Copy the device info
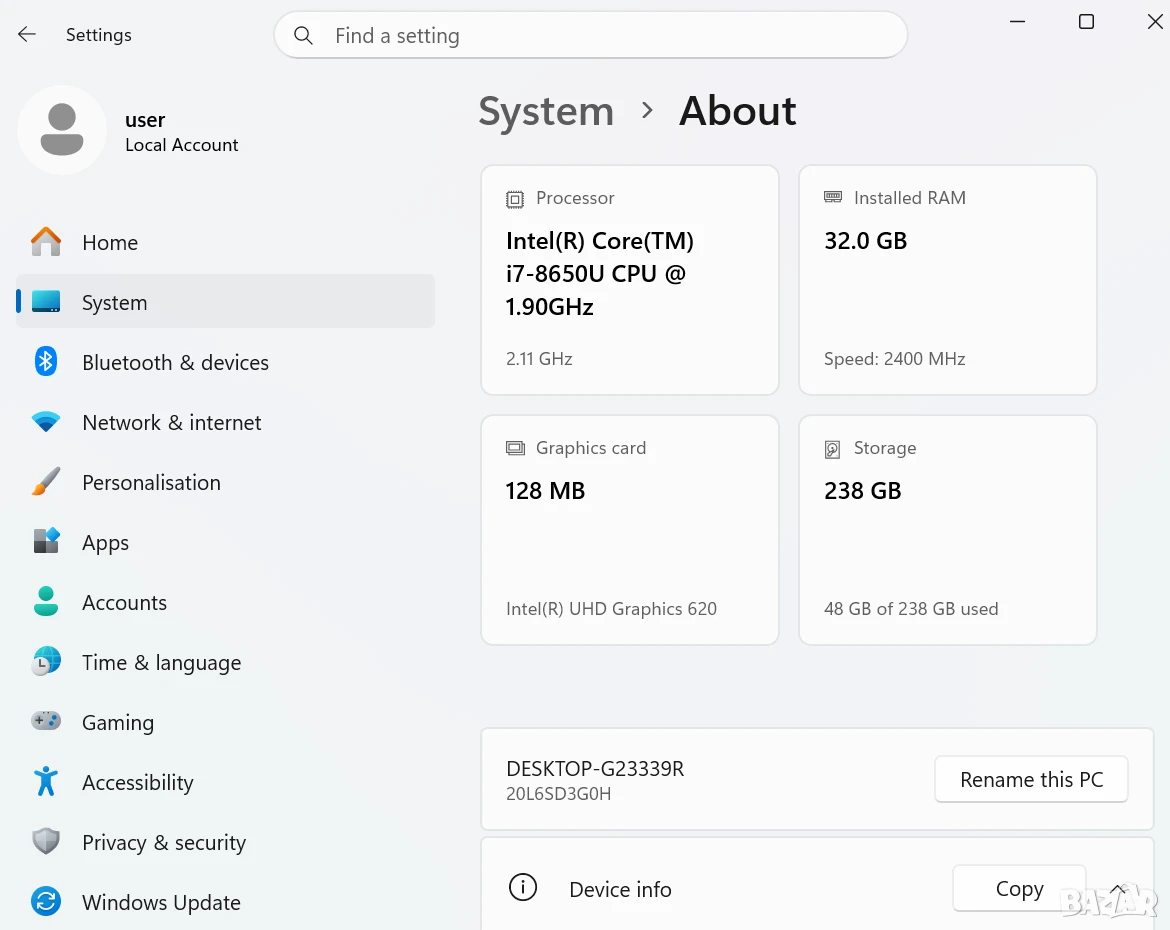The height and width of the screenshot is (930, 1170). coord(1019,888)
